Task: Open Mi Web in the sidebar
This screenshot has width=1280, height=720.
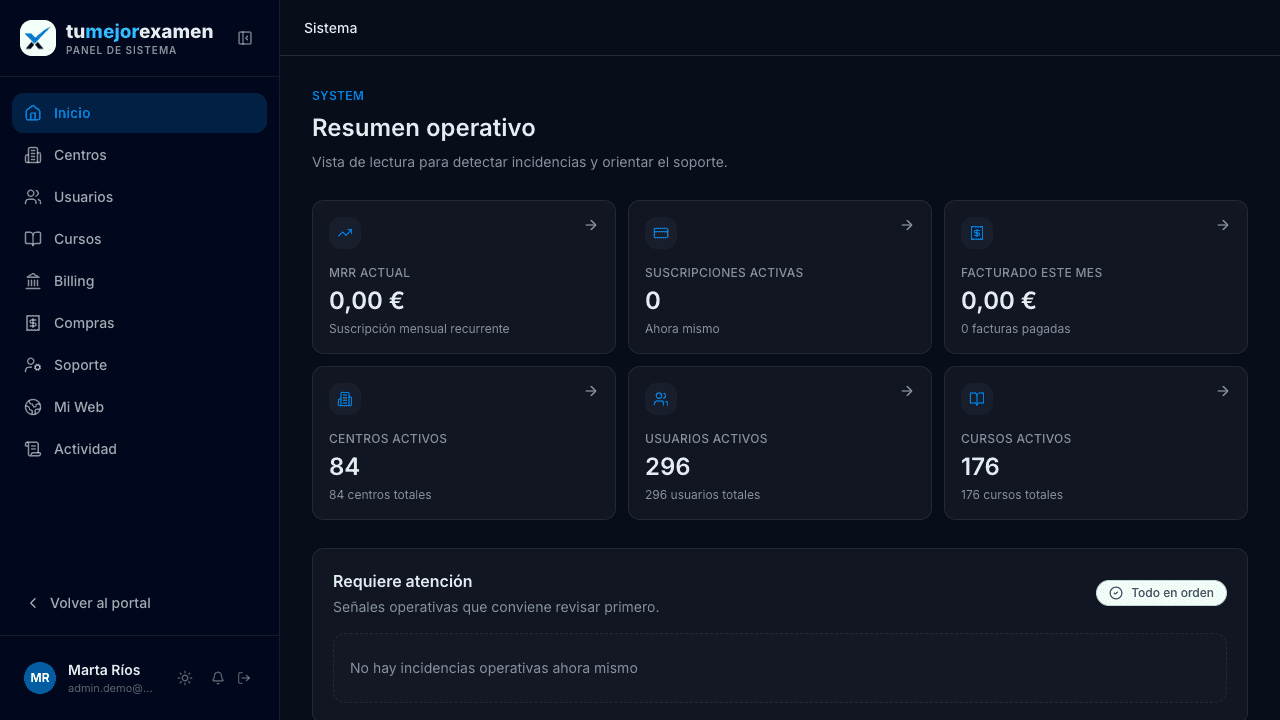Action: (139, 407)
